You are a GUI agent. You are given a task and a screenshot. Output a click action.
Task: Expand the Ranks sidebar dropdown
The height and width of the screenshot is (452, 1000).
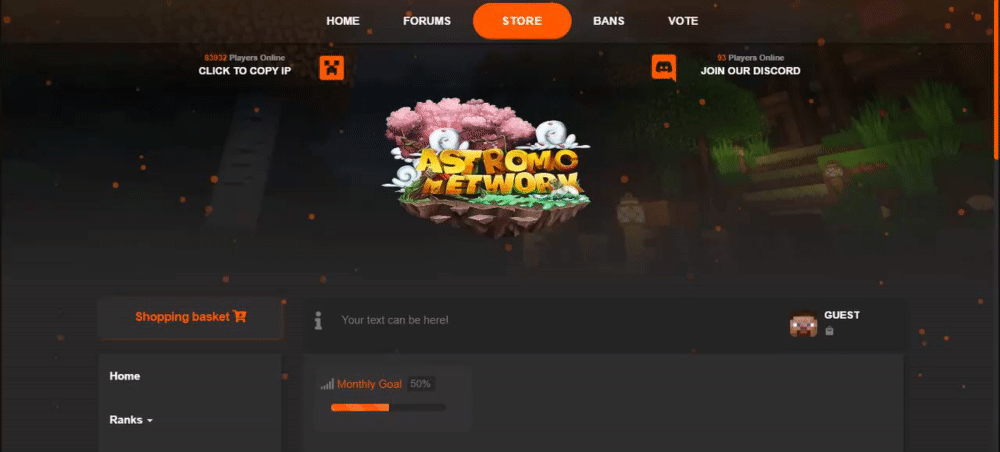click(131, 420)
